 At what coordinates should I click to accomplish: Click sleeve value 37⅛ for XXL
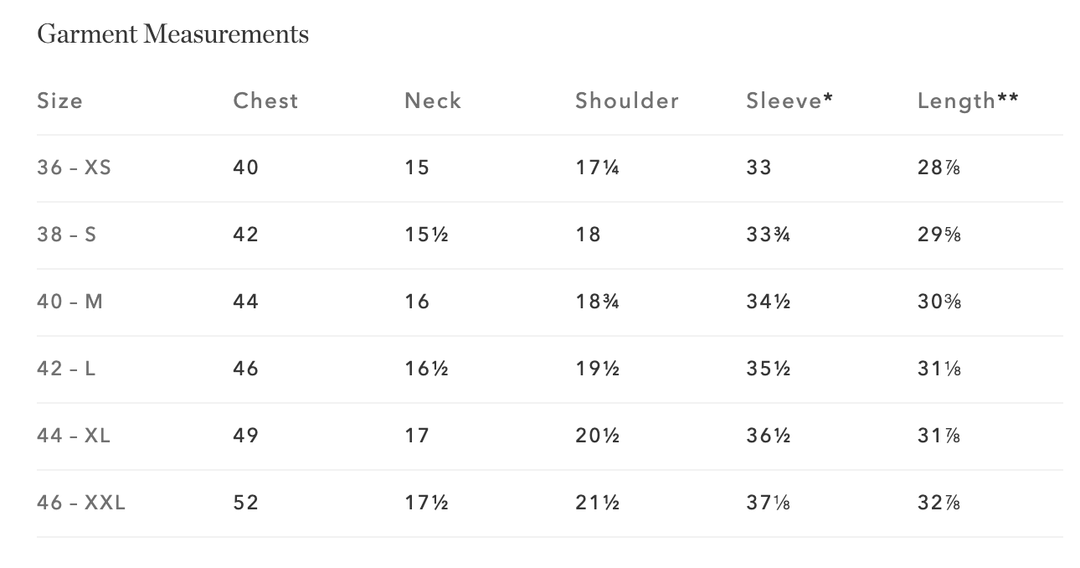click(769, 503)
